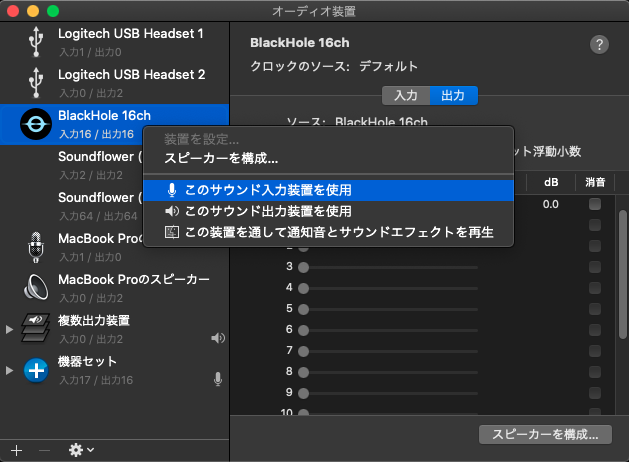Switch to the 入力 tab
Viewport: 629px width, 462px height.
click(406, 95)
